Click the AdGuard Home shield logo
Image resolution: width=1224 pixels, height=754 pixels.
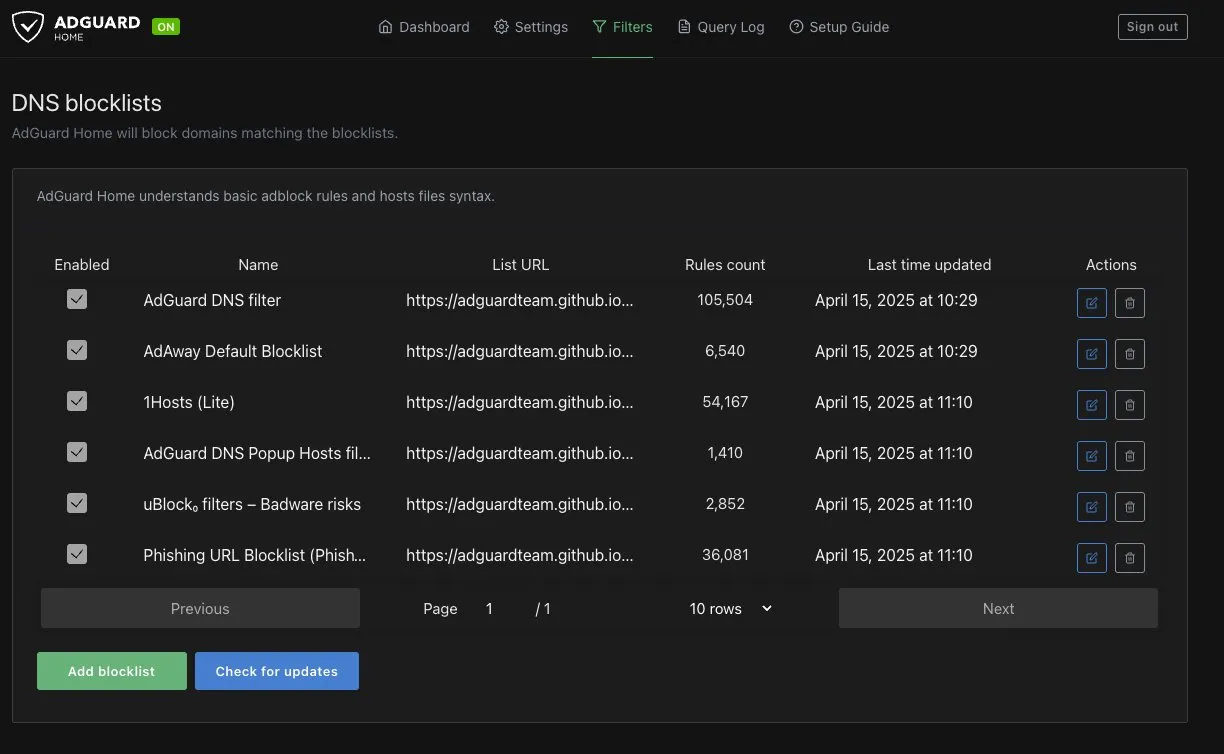pos(29,26)
